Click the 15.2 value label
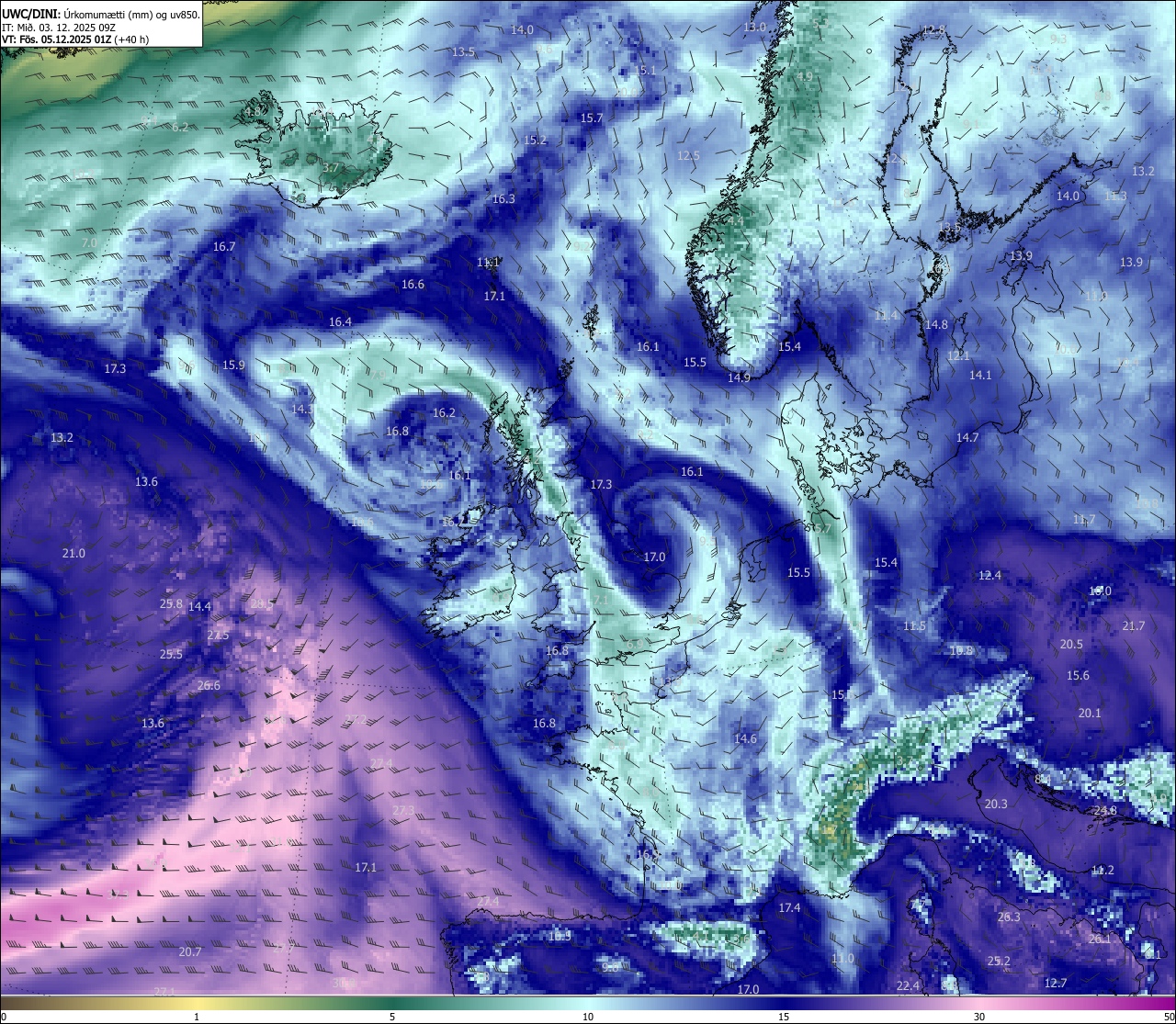This screenshot has height=1024, width=1176. (x=535, y=140)
